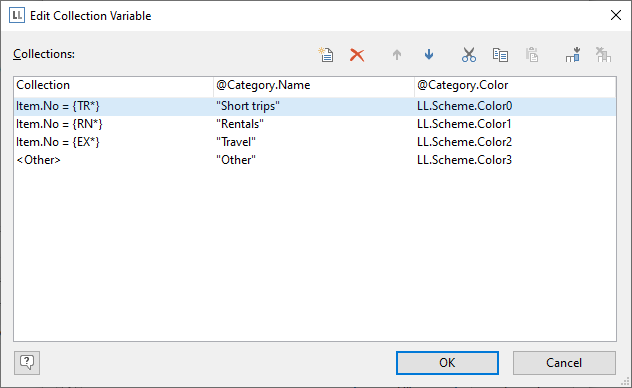Viewport: 632px width, 388px height.
Task: Move the collection down with blue arrow
Action: [x=429, y=54]
